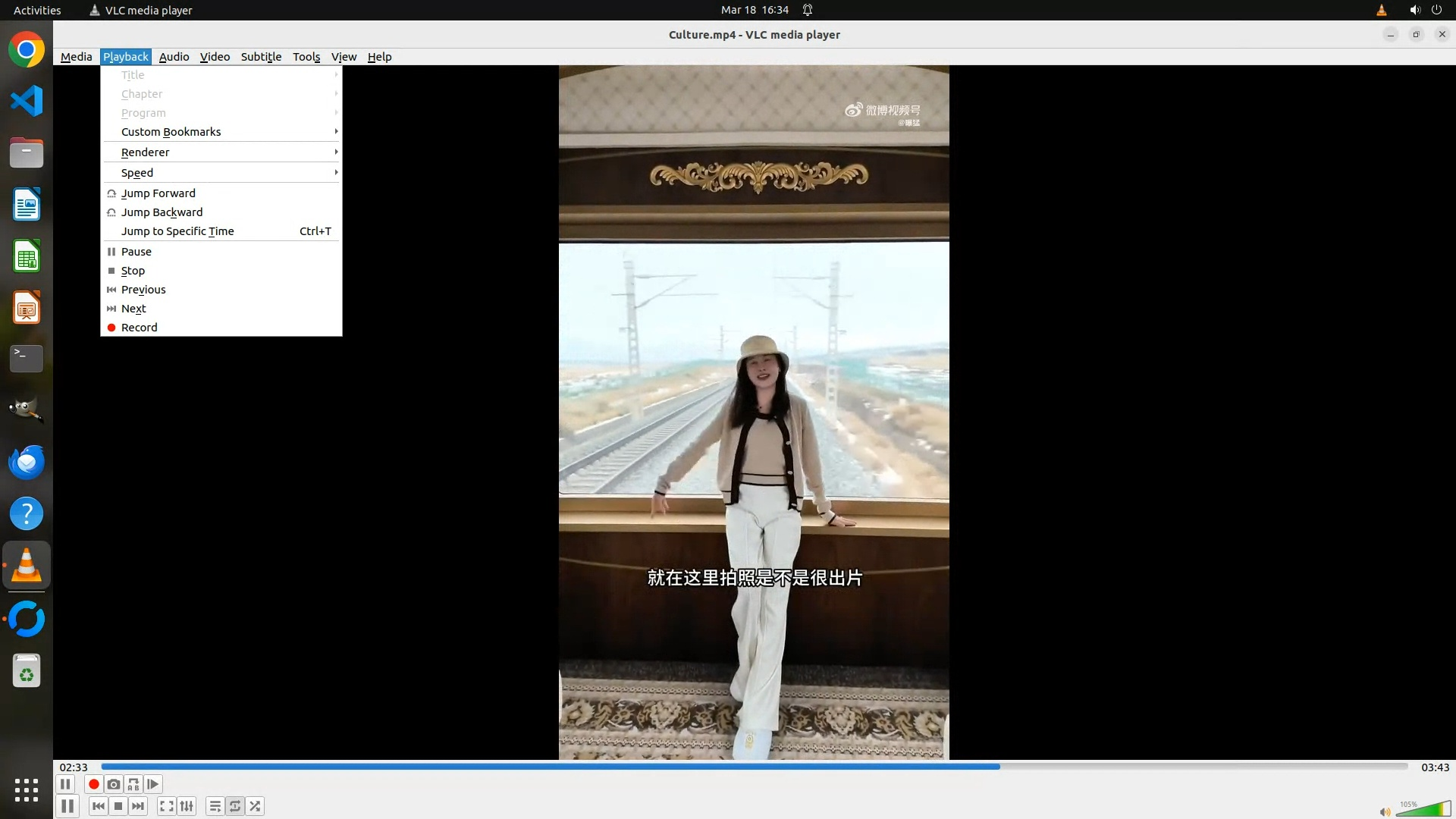The height and width of the screenshot is (819, 1456).
Task: Click the red record button in the toolbar
Action: click(x=94, y=784)
